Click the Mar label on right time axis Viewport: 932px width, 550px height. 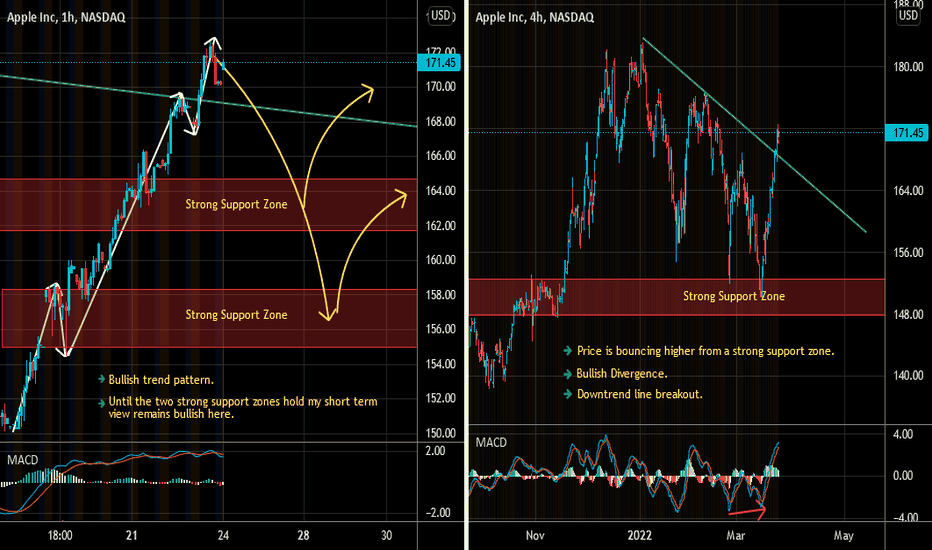click(735, 536)
